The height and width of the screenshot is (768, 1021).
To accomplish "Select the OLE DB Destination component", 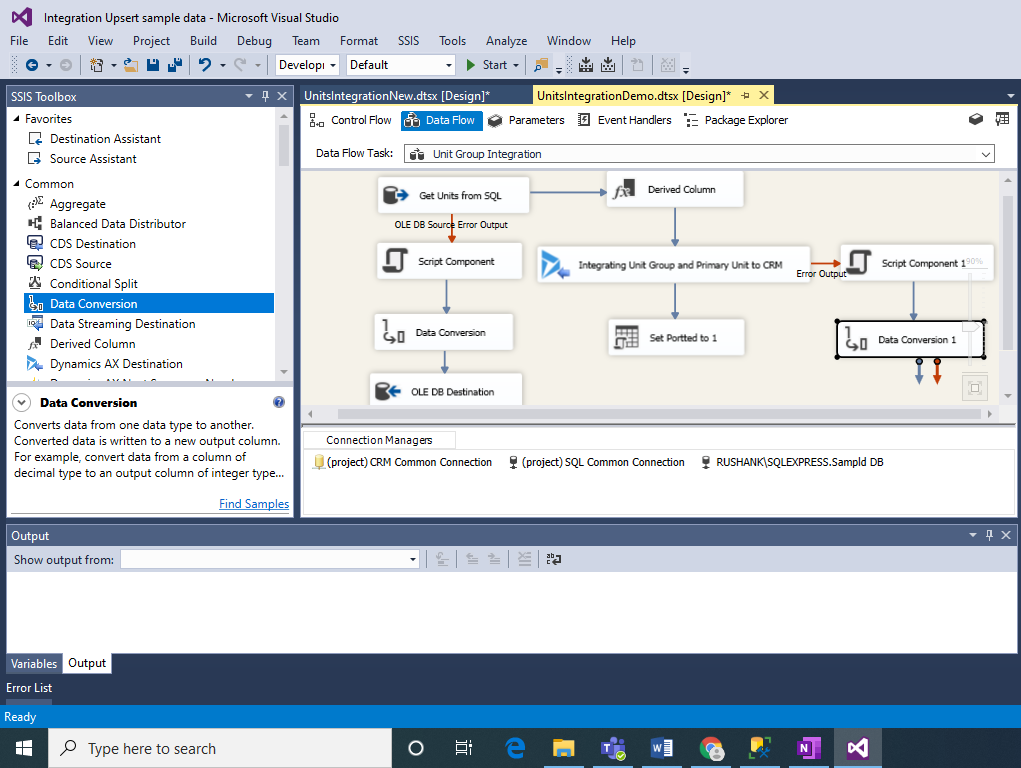I will pos(446,391).
